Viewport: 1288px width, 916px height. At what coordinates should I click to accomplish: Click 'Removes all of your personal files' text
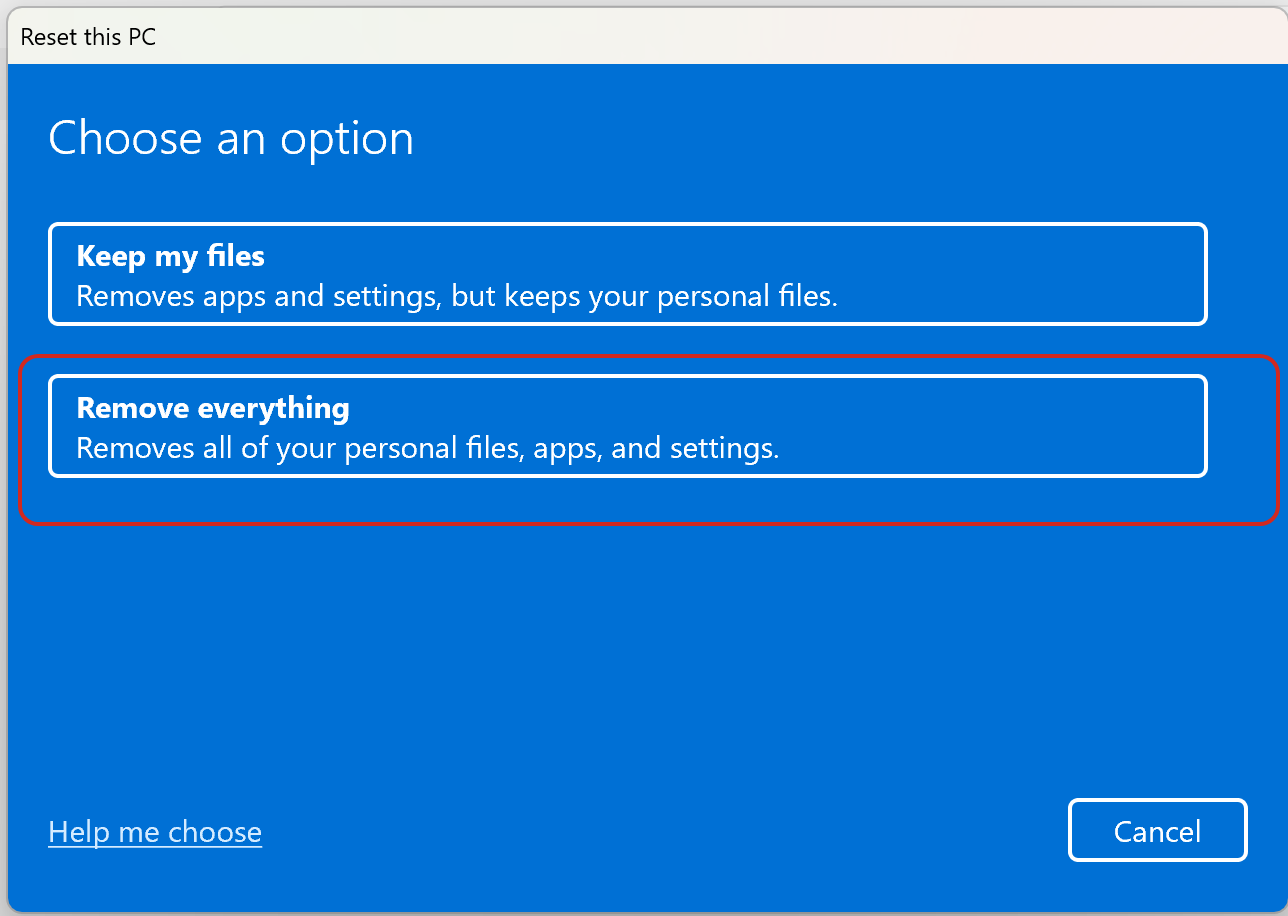pyautogui.click(x=300, y=448)
